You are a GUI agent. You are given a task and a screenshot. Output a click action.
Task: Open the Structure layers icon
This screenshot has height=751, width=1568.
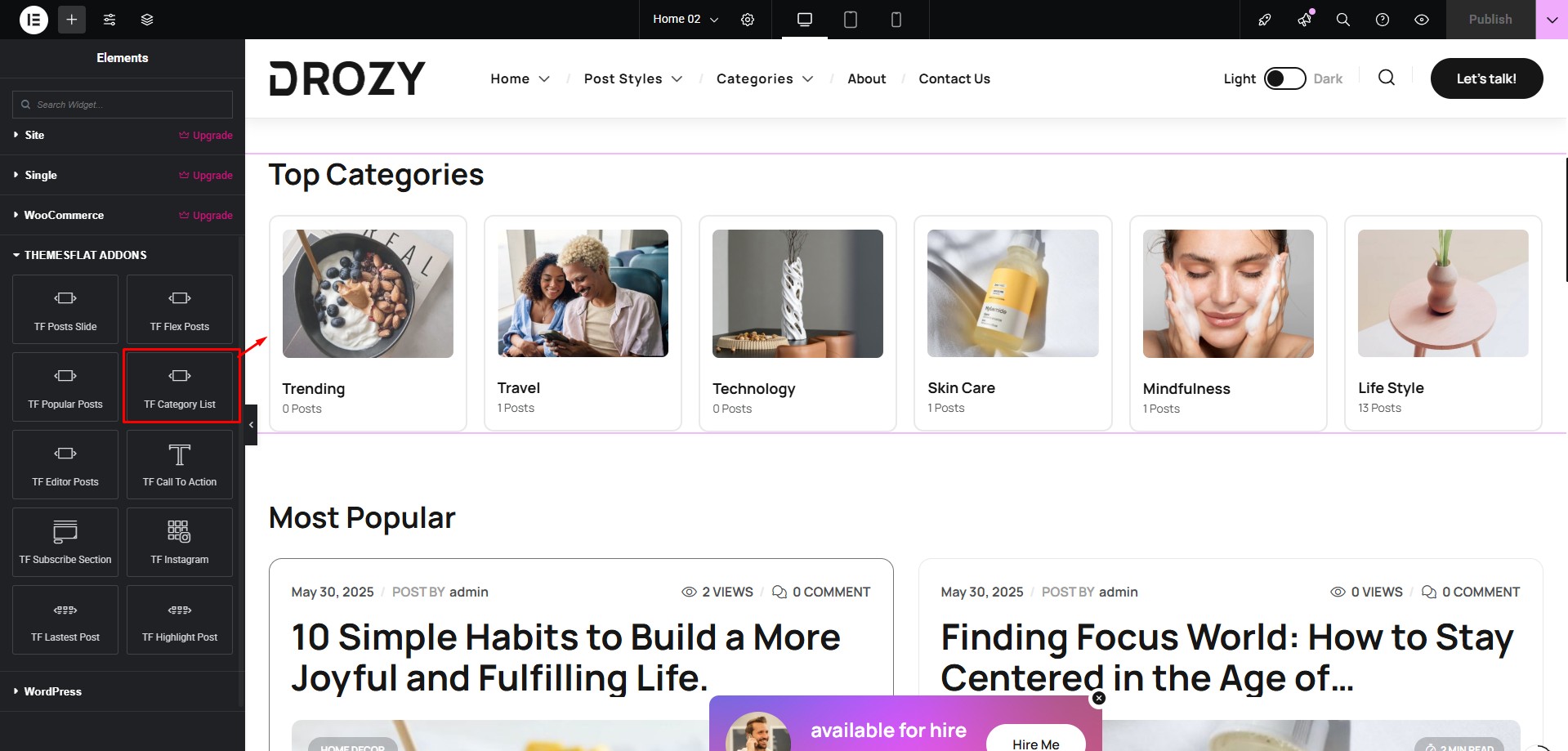[147, 20]
